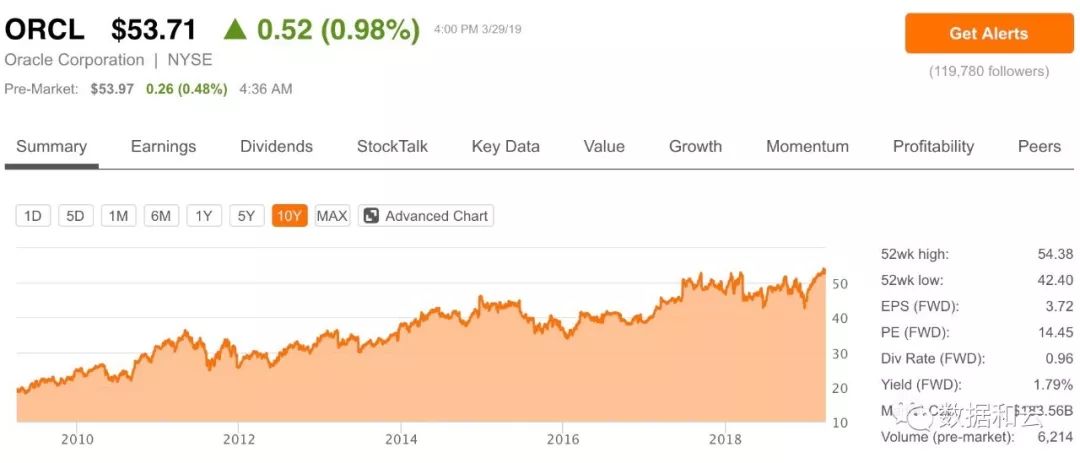Go to the Key Data tab
The width and height of the screenshot is (1080, 463).
click(505, 147)
